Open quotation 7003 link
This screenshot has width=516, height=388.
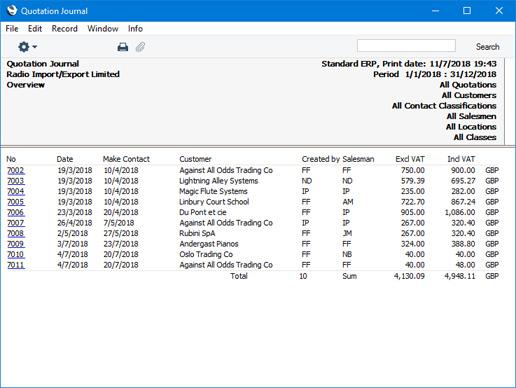pos(16,181)
